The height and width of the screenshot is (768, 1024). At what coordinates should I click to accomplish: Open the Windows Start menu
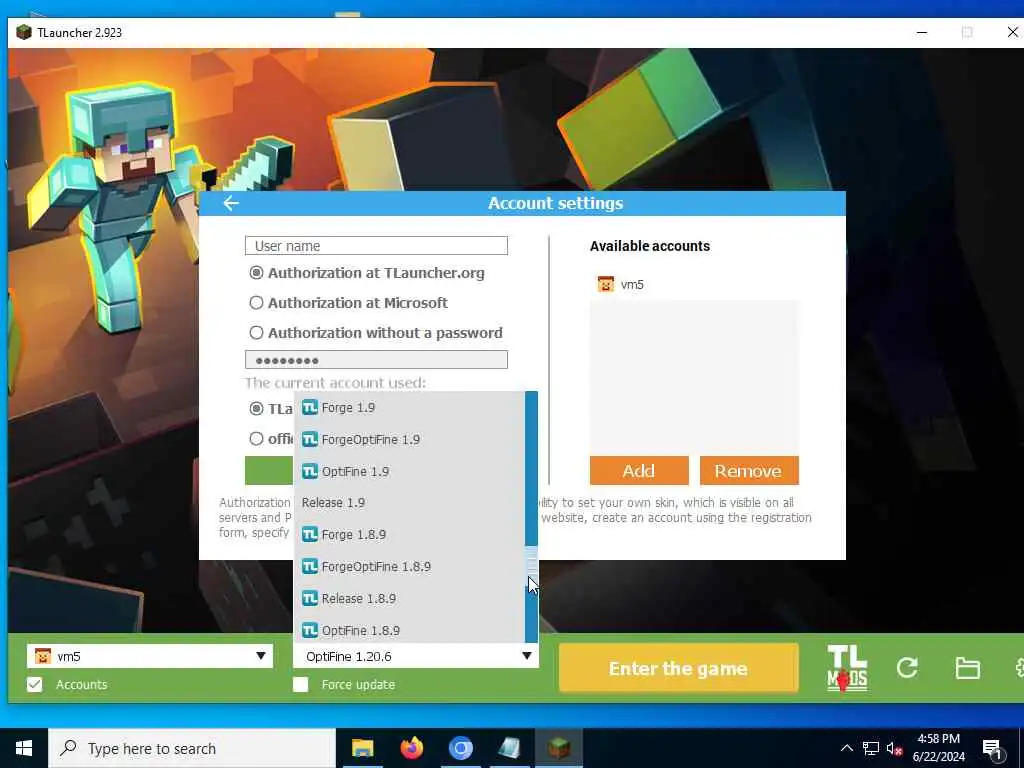24,748
